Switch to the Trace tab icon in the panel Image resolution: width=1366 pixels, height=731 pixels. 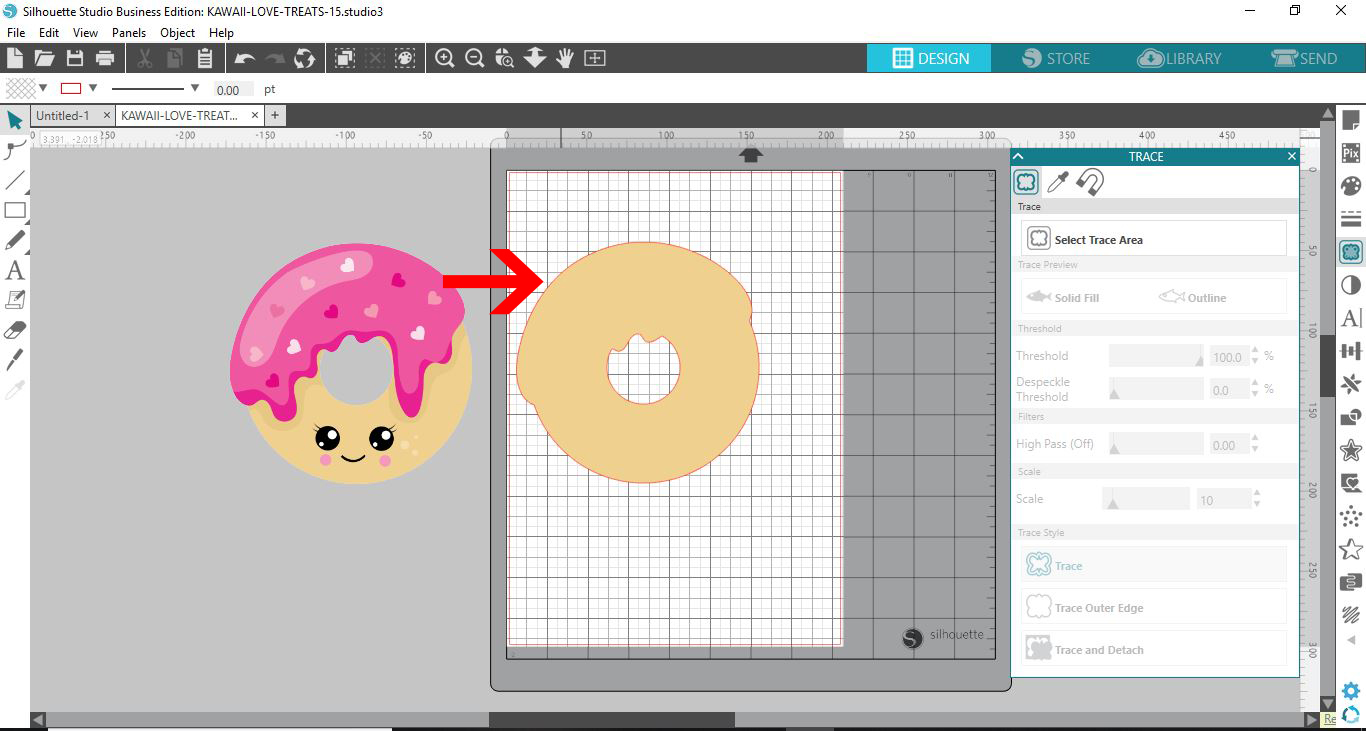[1026, 182]
